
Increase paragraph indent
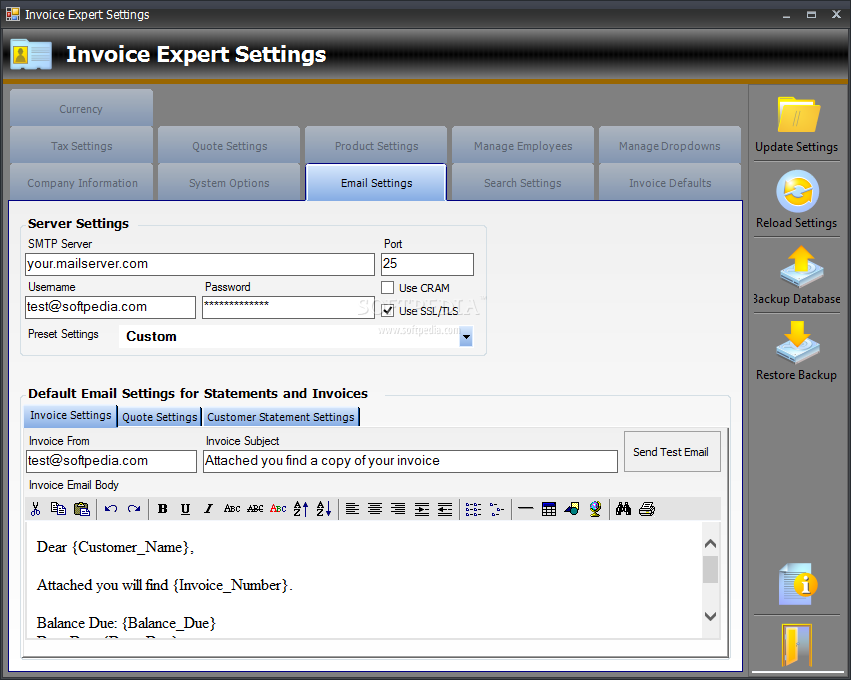pos(422,509)
